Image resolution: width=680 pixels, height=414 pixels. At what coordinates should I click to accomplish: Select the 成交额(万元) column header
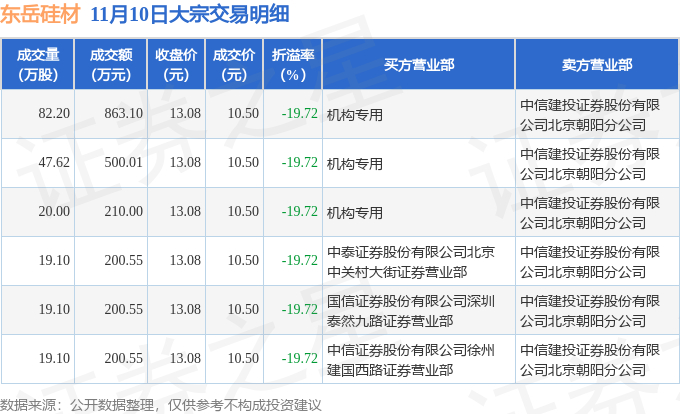pyautogui.click(x=111, y=65)
